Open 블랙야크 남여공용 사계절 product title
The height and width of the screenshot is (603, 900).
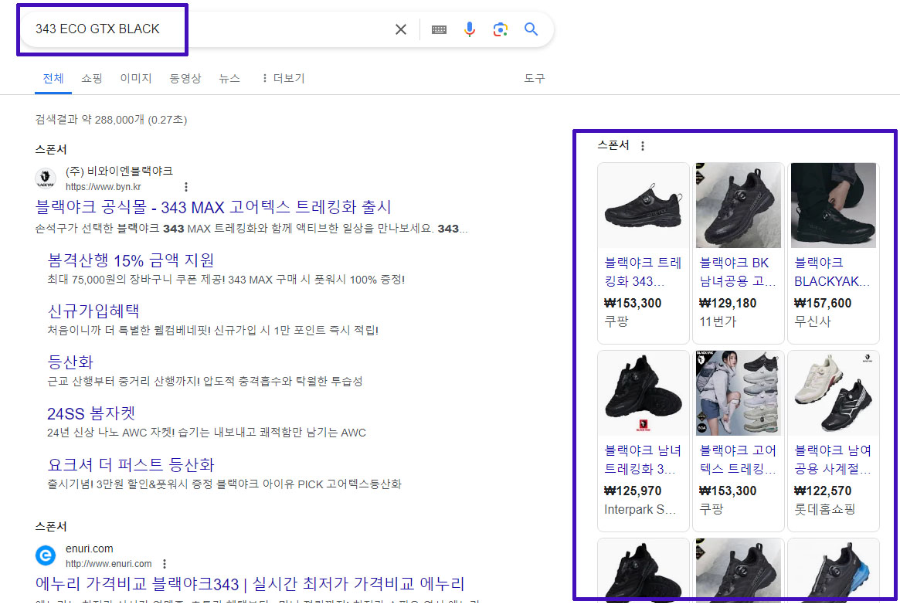833,460
